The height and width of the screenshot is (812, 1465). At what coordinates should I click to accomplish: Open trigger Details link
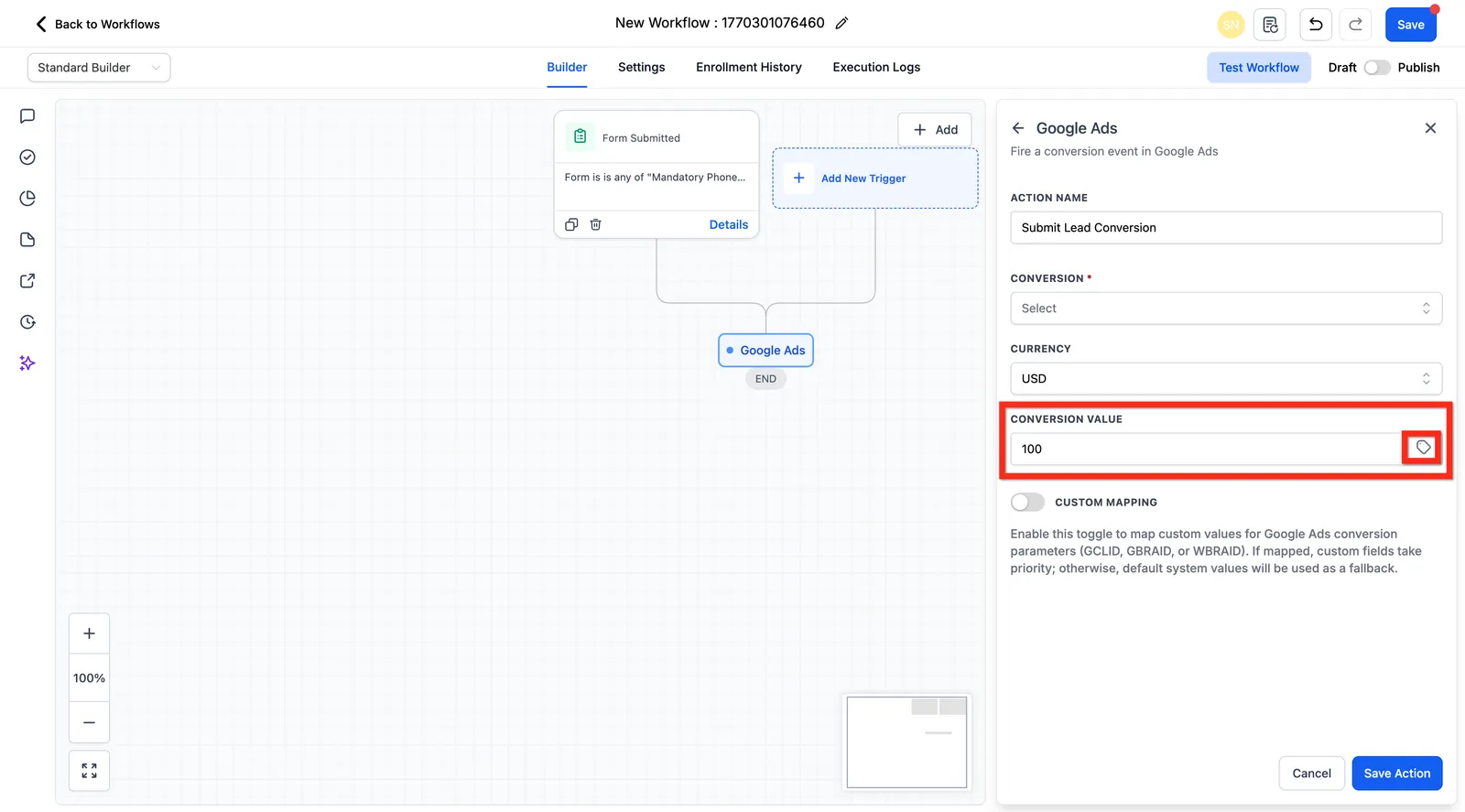click(728, 224)
